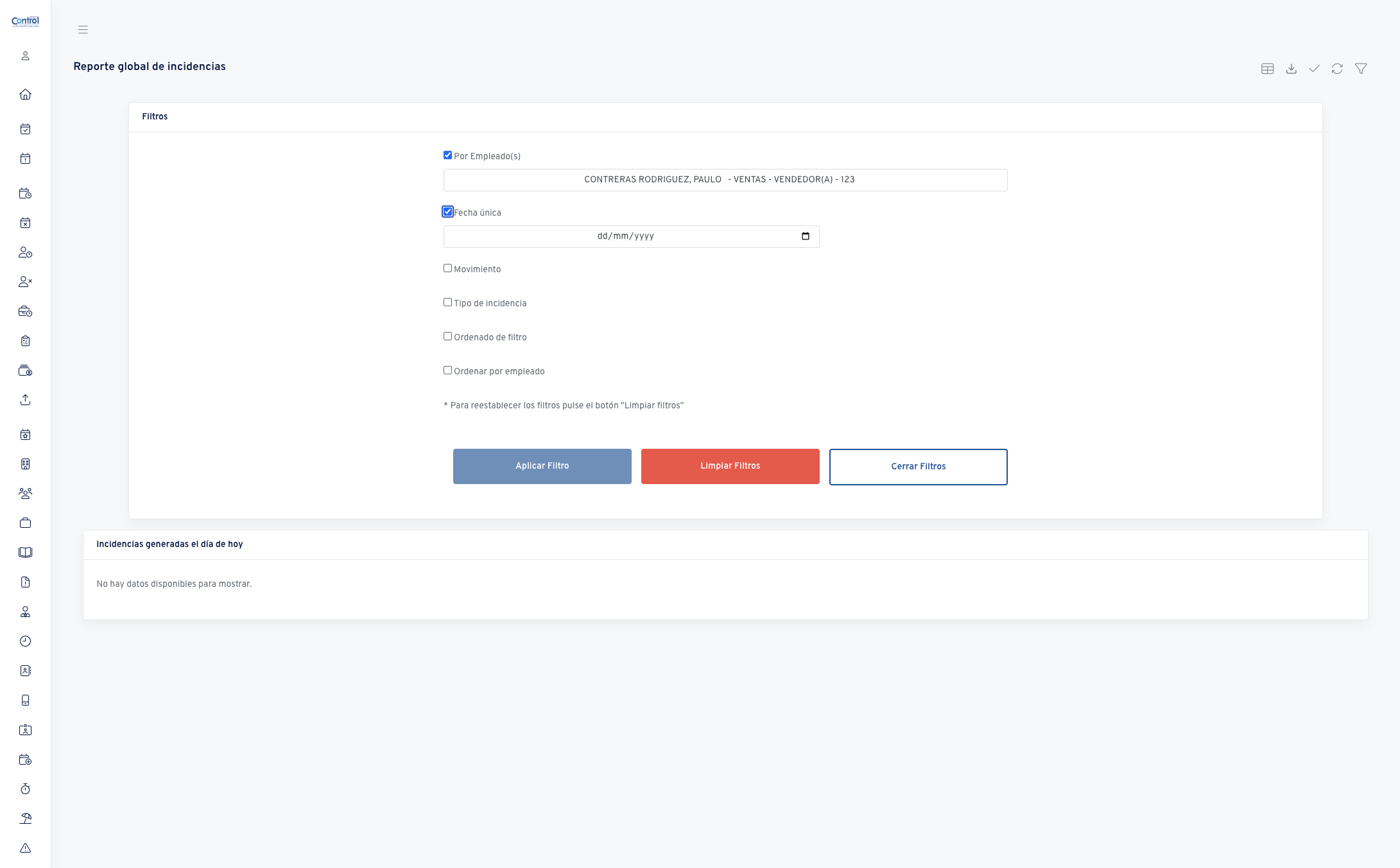The image size is (1400, 868).
Task: Open the employee selector showing CONTRERAS RODRIGUEZ, PAULO
Action: [x=725, y=180]
